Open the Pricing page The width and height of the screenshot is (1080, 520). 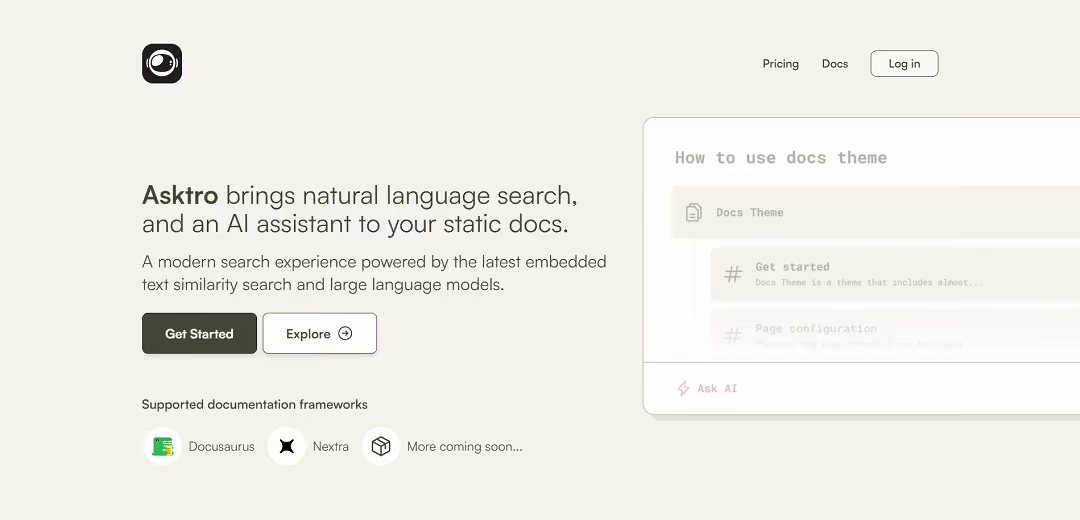(780, 63)
